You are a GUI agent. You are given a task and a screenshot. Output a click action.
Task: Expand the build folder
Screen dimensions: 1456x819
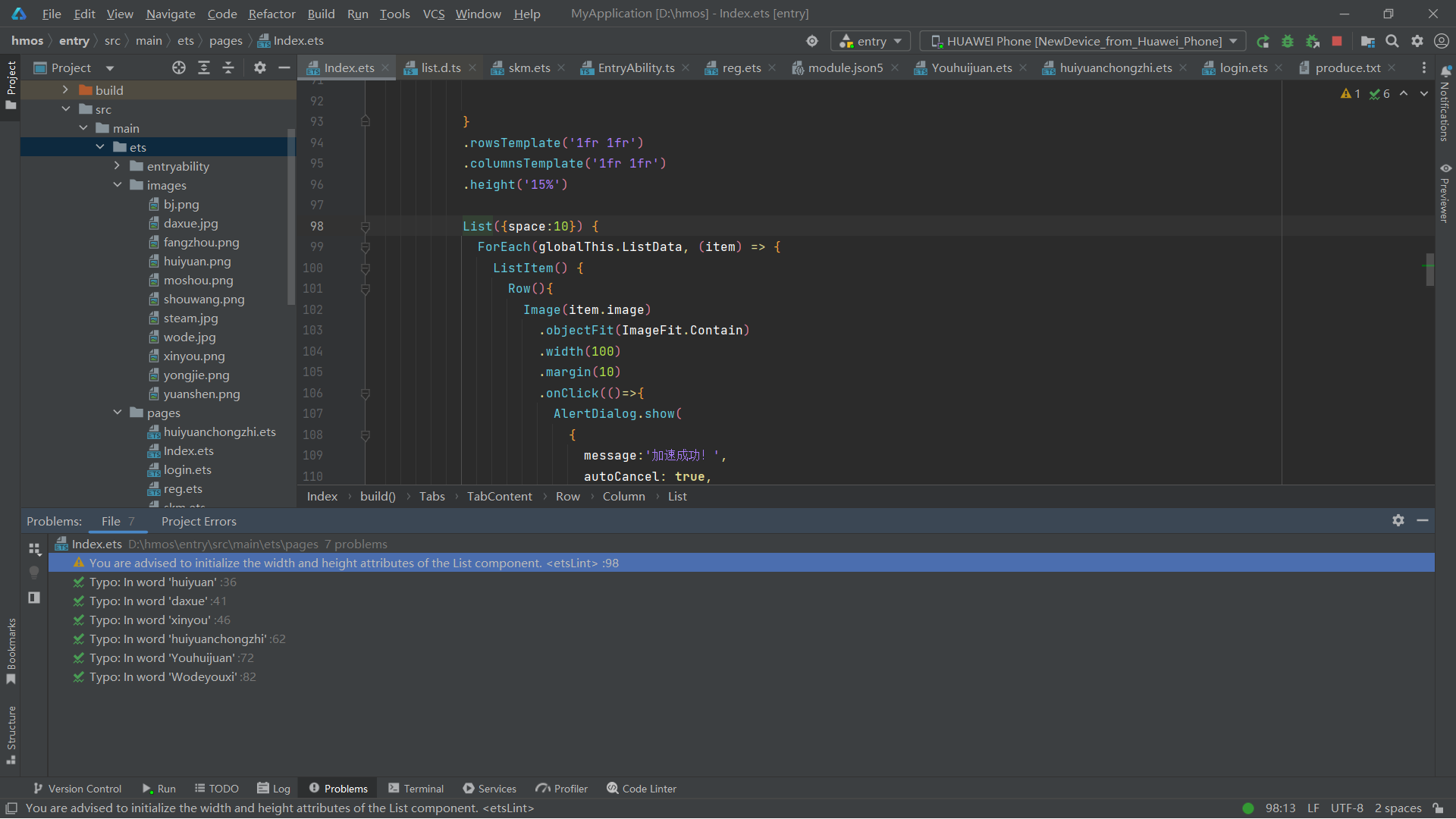[65, 89]
